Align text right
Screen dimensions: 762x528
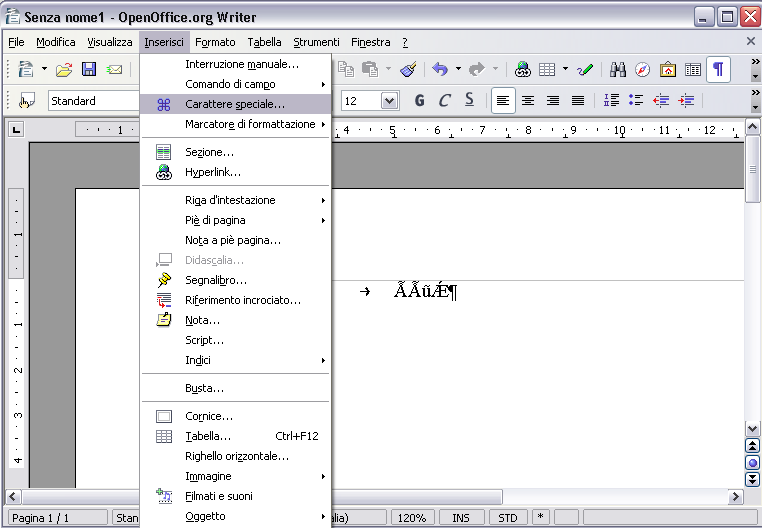pos(553,101)
